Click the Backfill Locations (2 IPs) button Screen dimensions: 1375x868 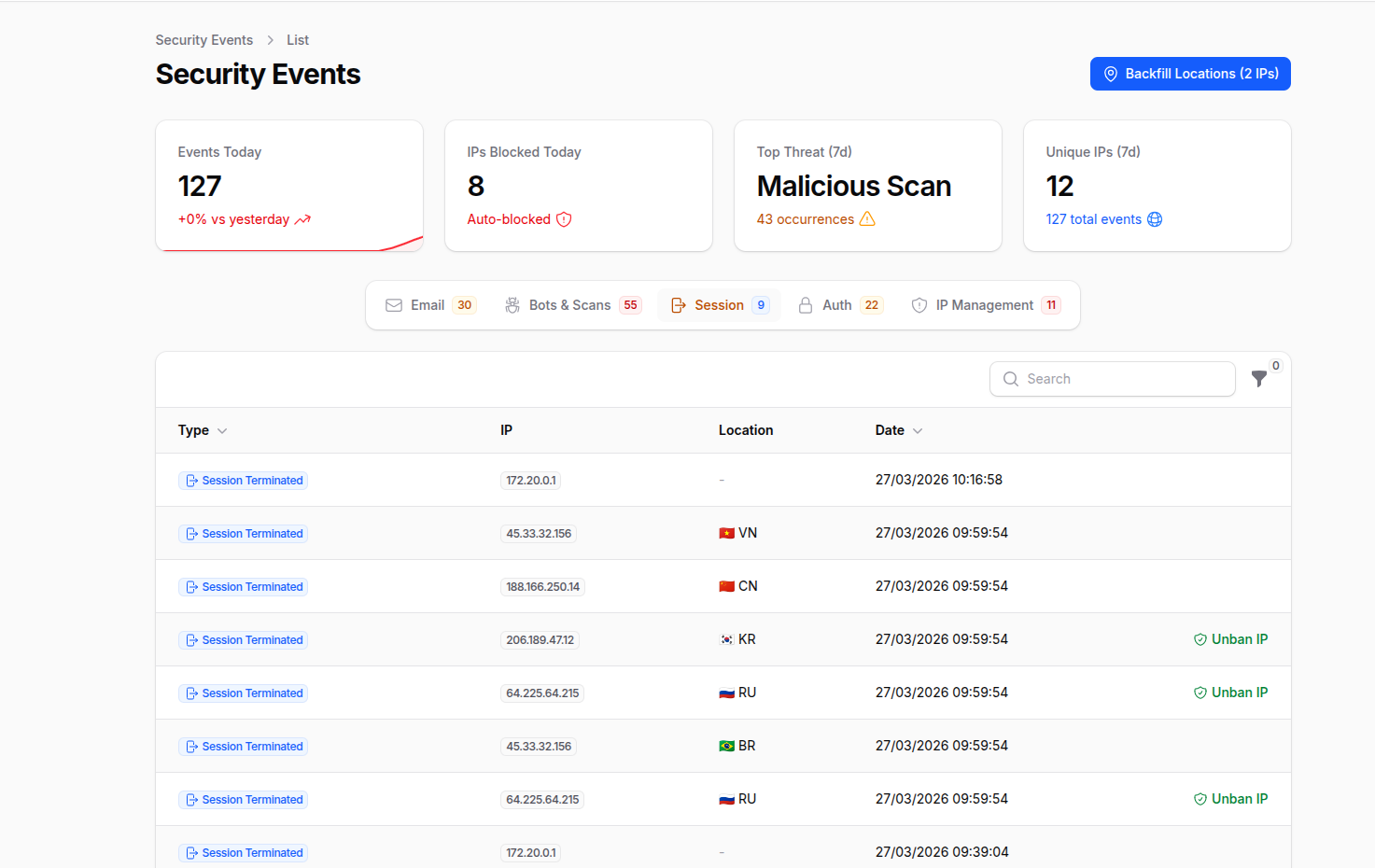pos(1189,74)
